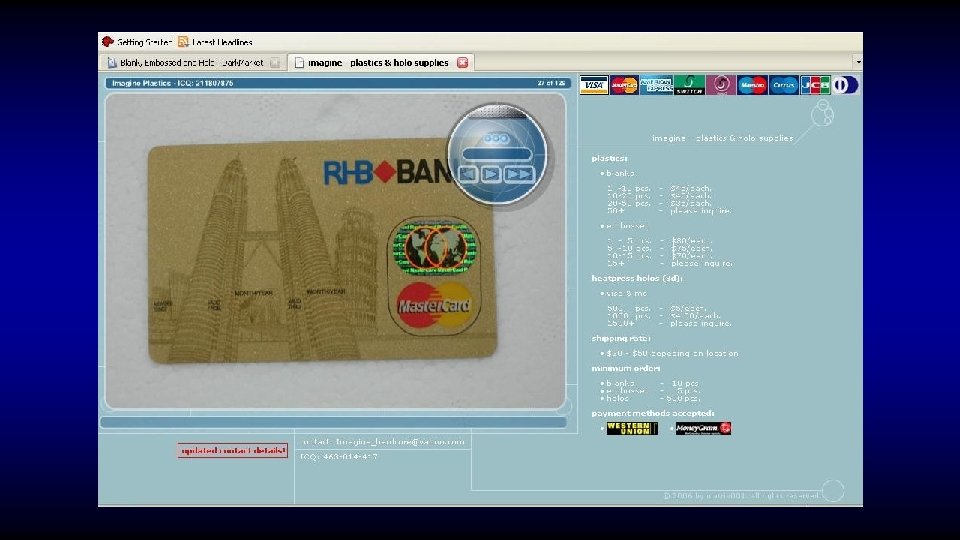
Task: Close the imagine plastics & holo supplies tab
Action: pyautogui.click(x=463, y=62)
